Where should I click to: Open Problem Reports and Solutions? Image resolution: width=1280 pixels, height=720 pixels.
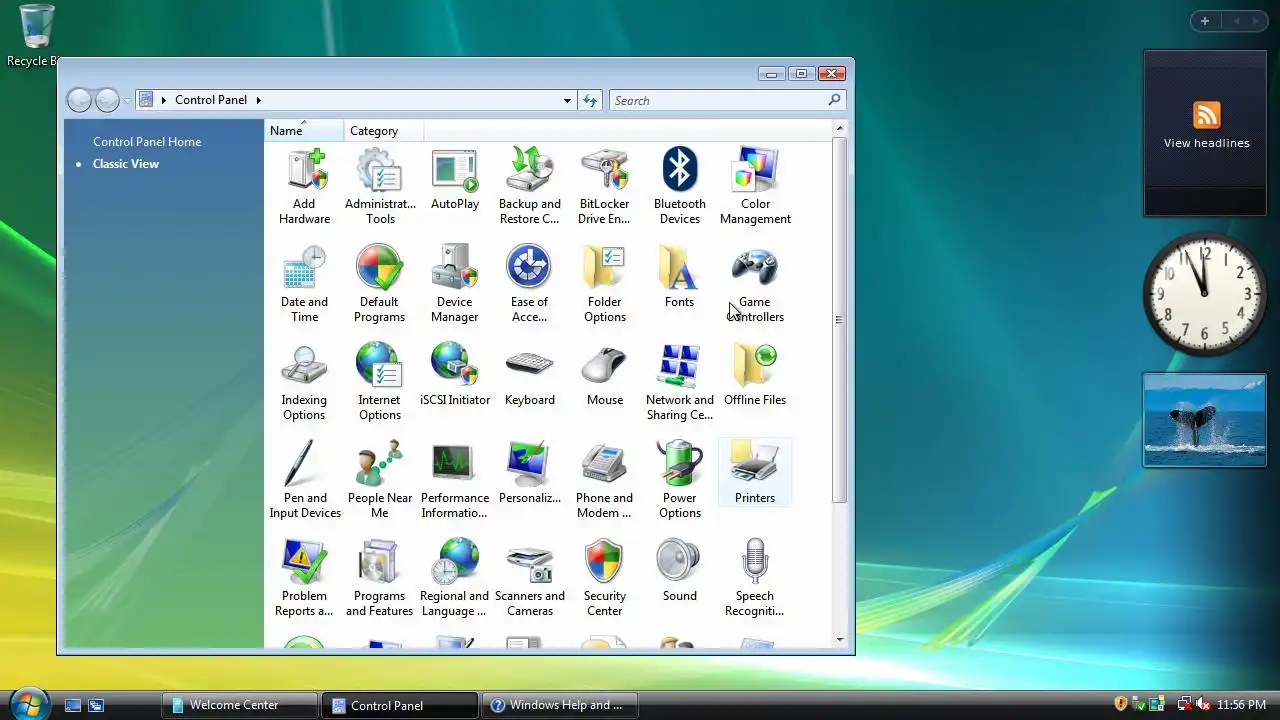coord(304,578)
